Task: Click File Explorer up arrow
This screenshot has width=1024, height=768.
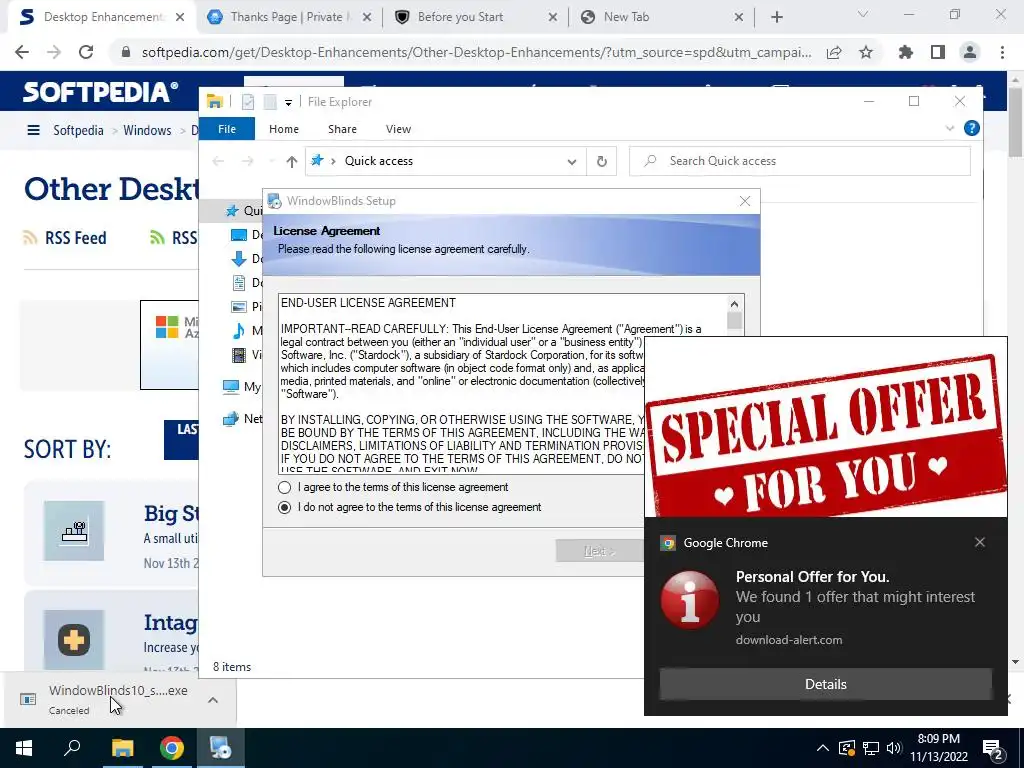Action: coord(291,161)
